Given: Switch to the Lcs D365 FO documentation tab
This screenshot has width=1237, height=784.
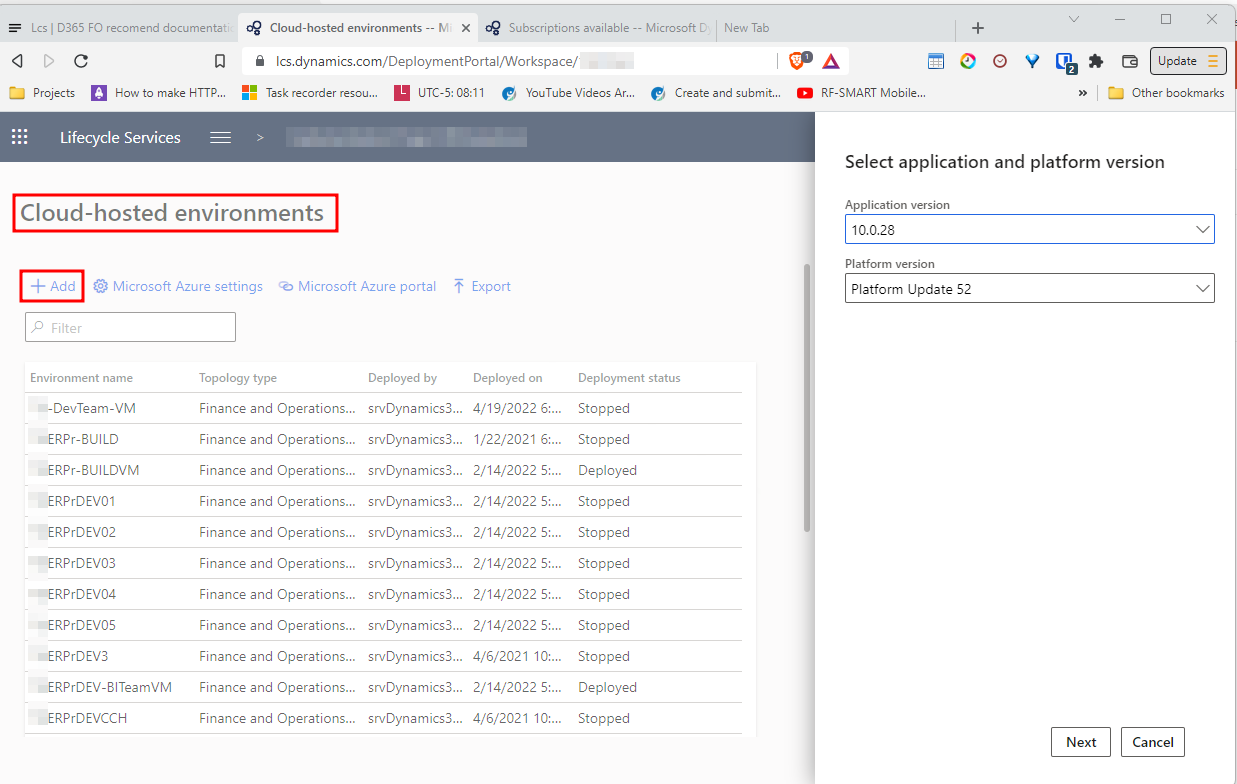Looking at the screenshot, I should coord(120,28).
